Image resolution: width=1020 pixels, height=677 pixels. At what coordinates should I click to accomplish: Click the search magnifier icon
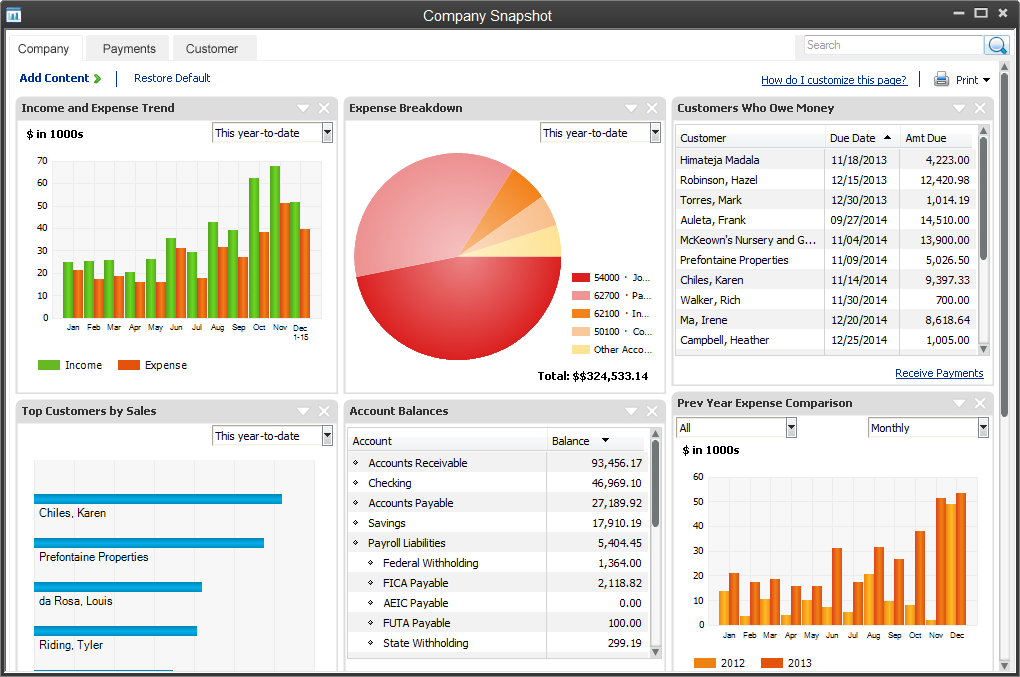(x=996, y=46)
